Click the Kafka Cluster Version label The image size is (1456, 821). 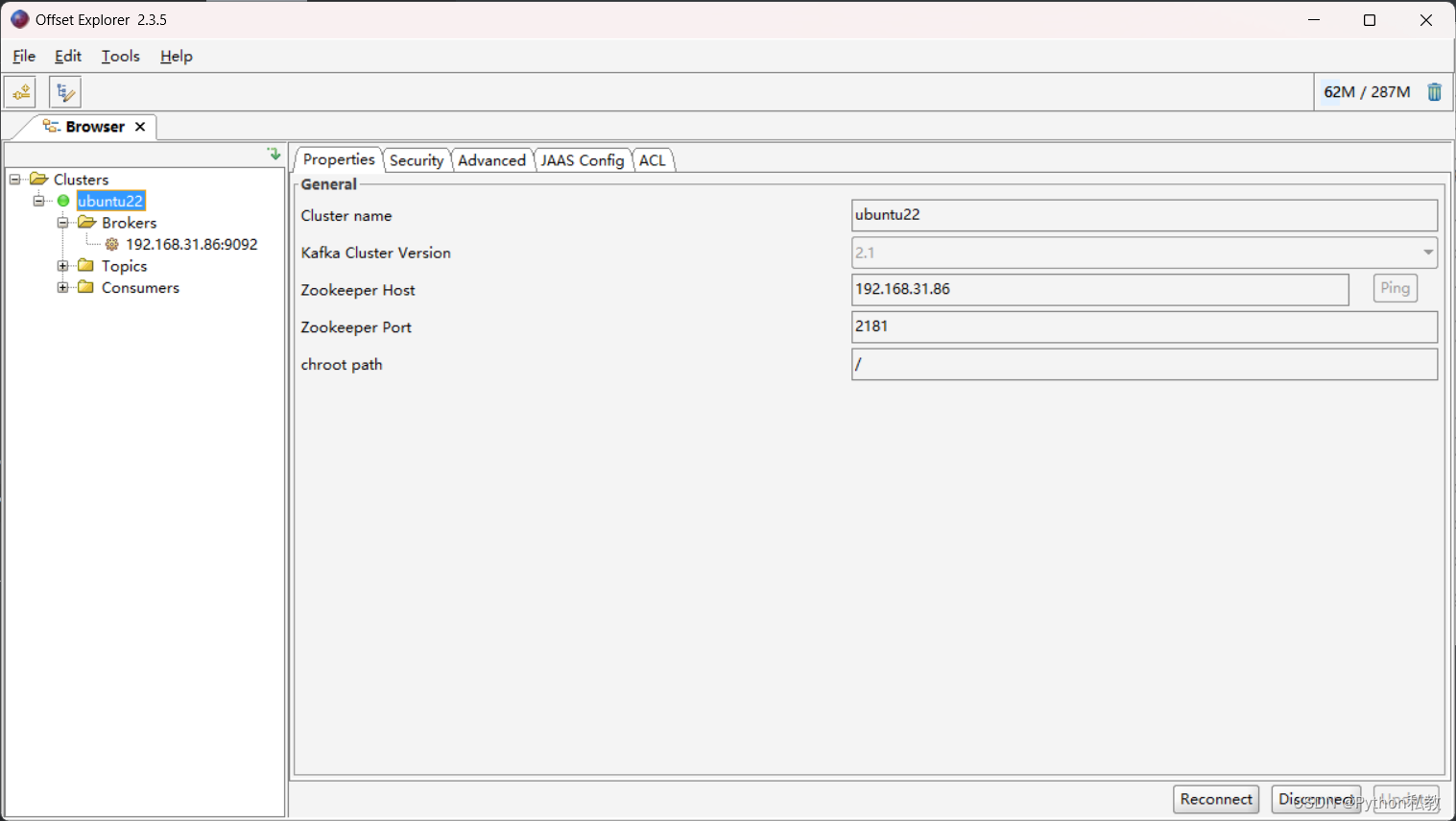376,253
